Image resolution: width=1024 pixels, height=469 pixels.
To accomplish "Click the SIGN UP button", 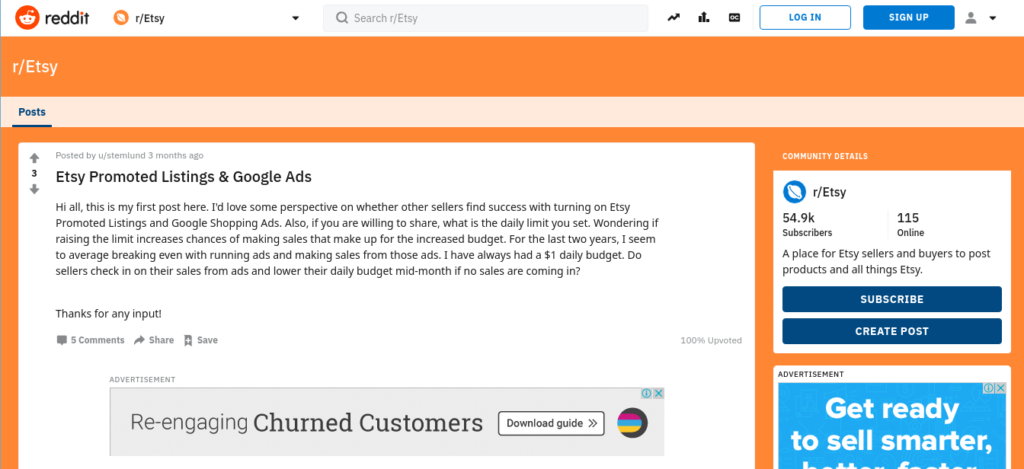I will tap(908, 18).
